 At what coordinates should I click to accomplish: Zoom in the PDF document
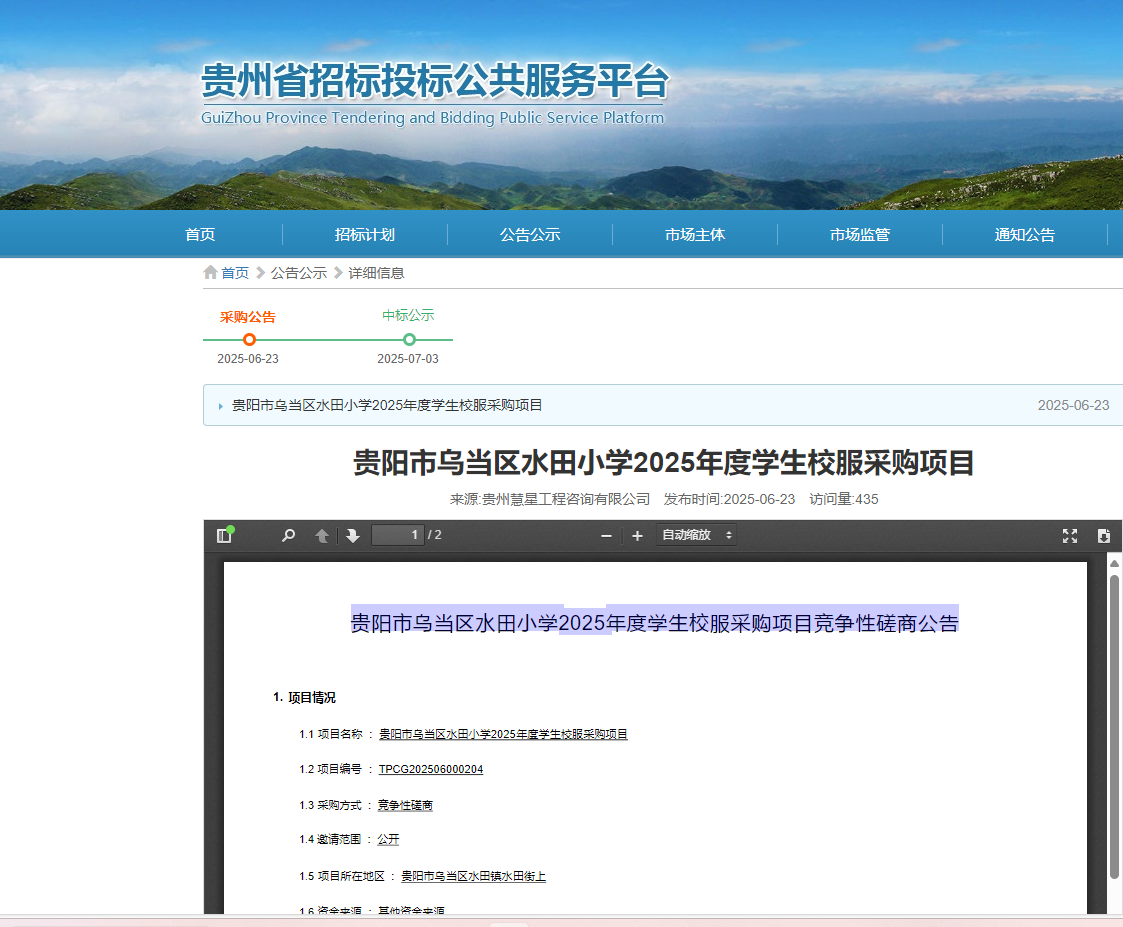(637, 536)
